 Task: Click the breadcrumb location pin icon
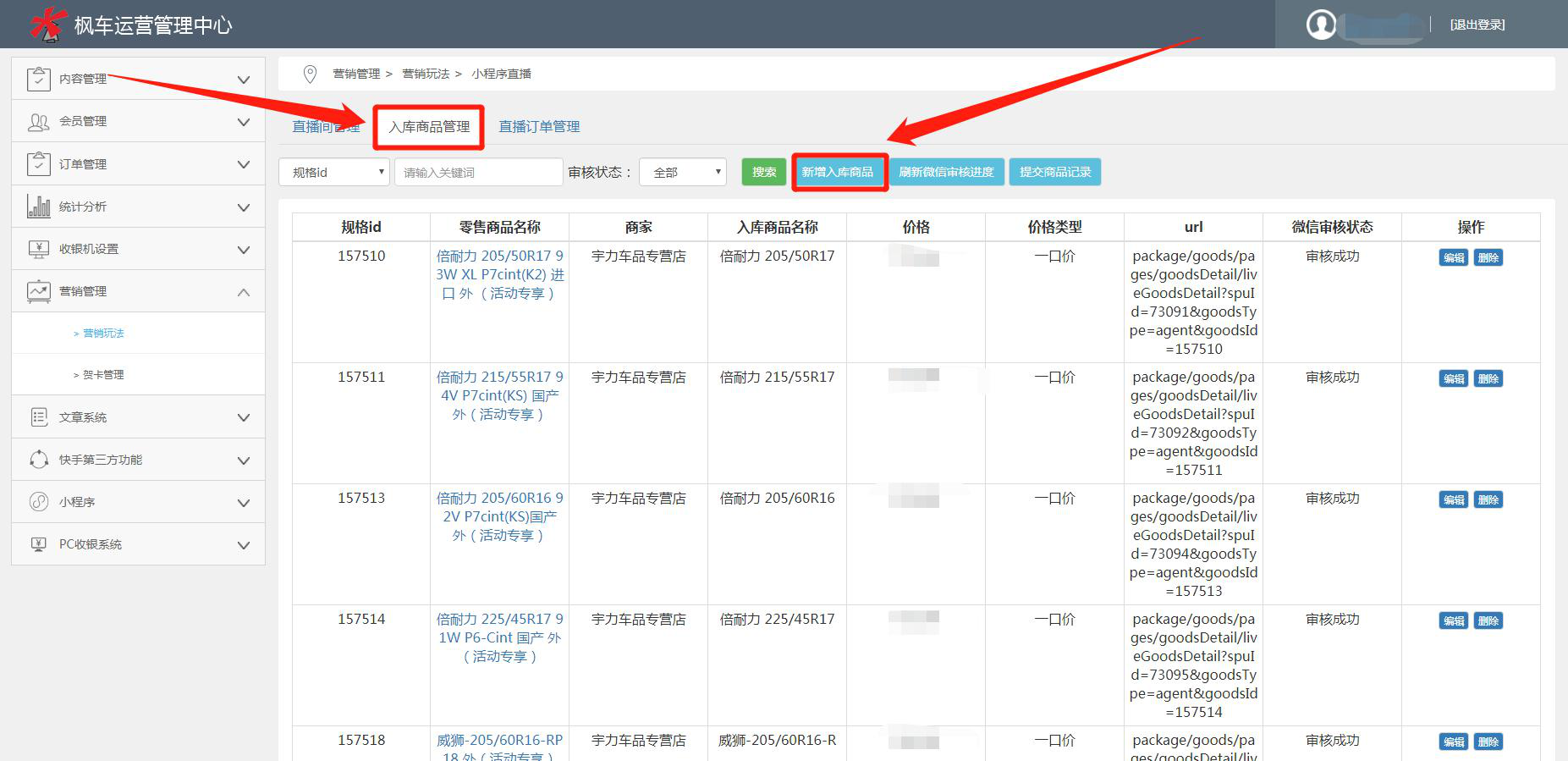tap(311, 74)
